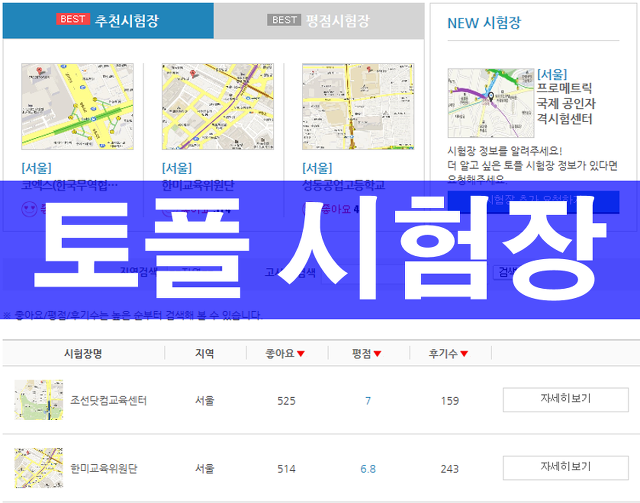This screenshot has width=640, height=503.
Task: Select the 243 review count value
Action: click(449, 469)
